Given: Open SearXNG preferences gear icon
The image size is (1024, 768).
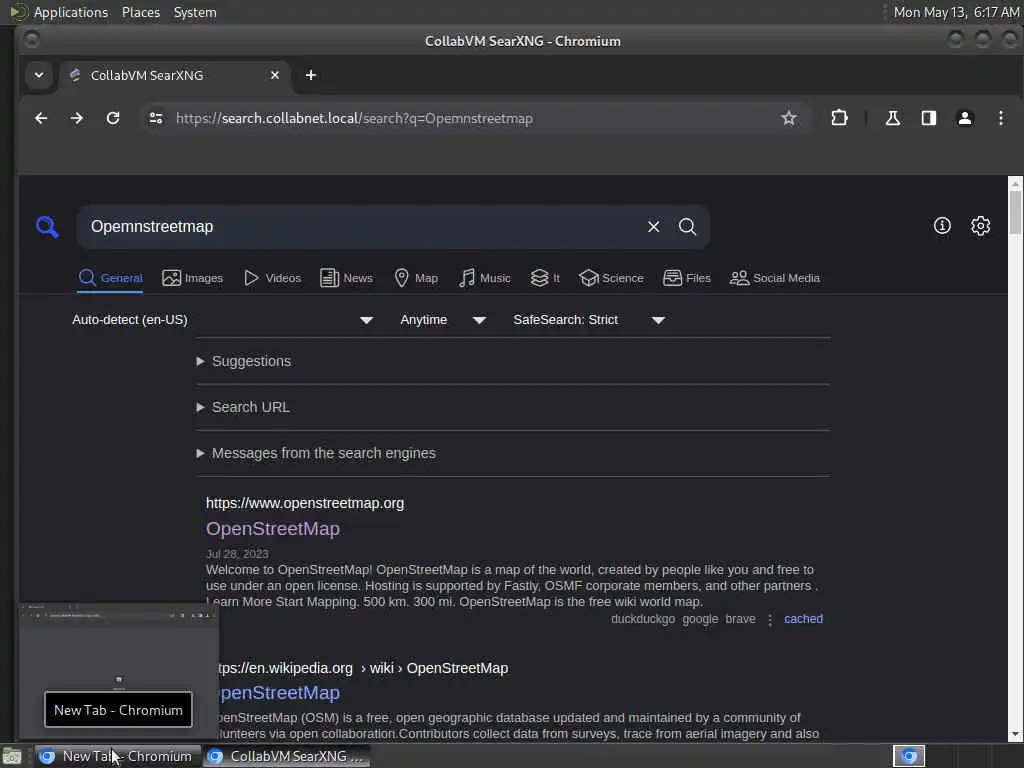Looking at the screenshot, I should point(980,226).
